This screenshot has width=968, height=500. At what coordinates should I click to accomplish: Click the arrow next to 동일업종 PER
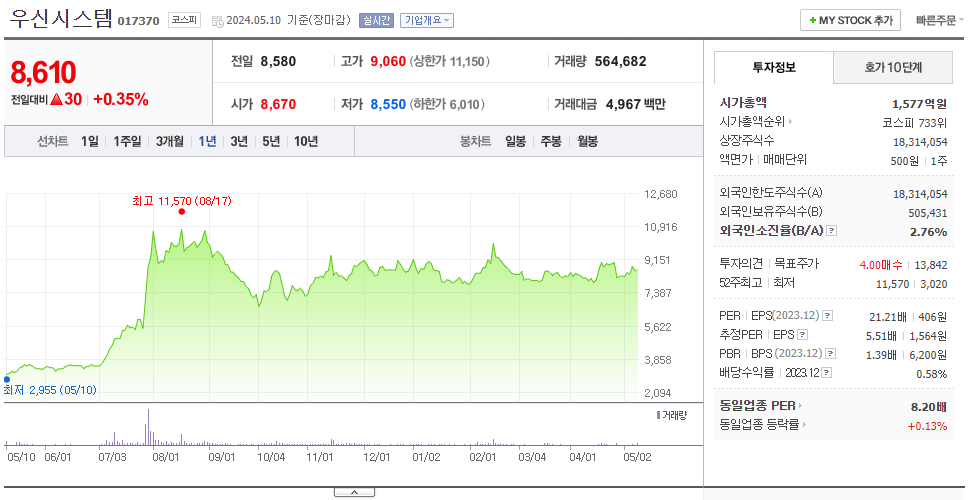(801, 406)
